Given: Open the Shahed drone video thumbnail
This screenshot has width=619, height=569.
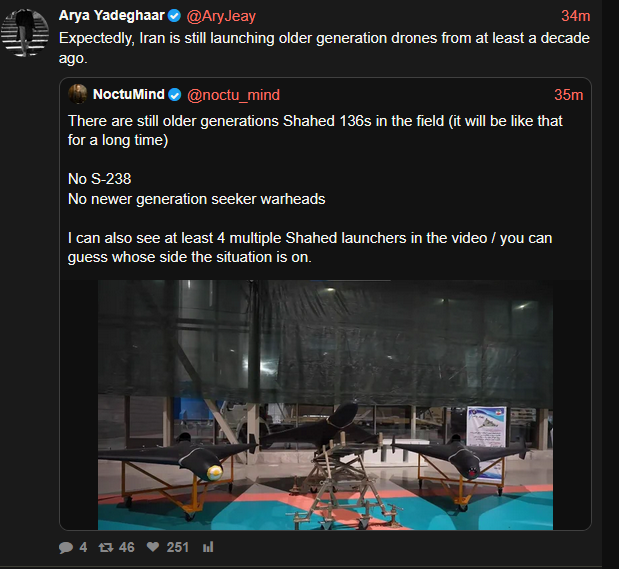Looking at the screenshot, I should (x=325, y=405).
